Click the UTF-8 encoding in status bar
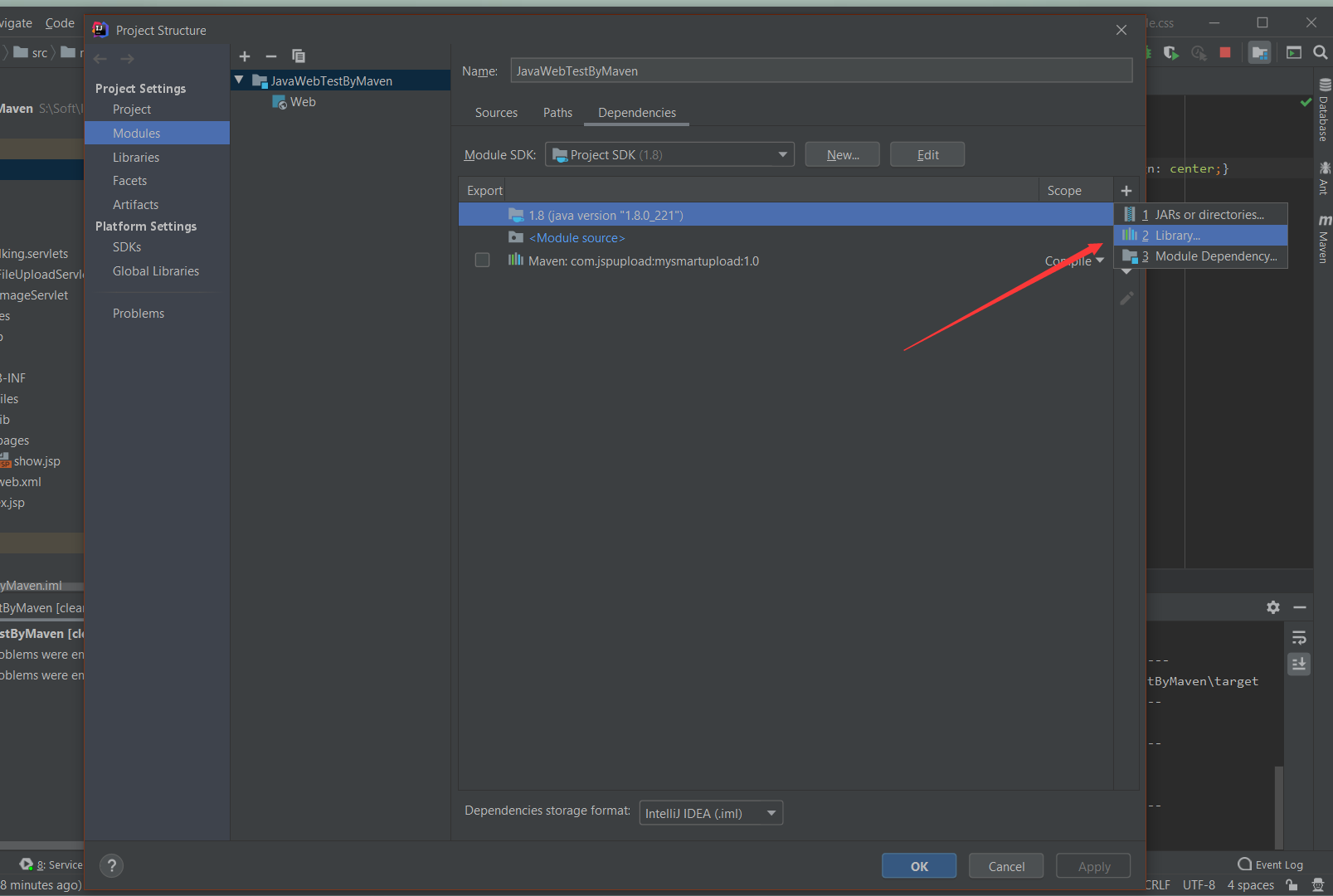Viewport: 1333px width, 896px height. 1199,885
